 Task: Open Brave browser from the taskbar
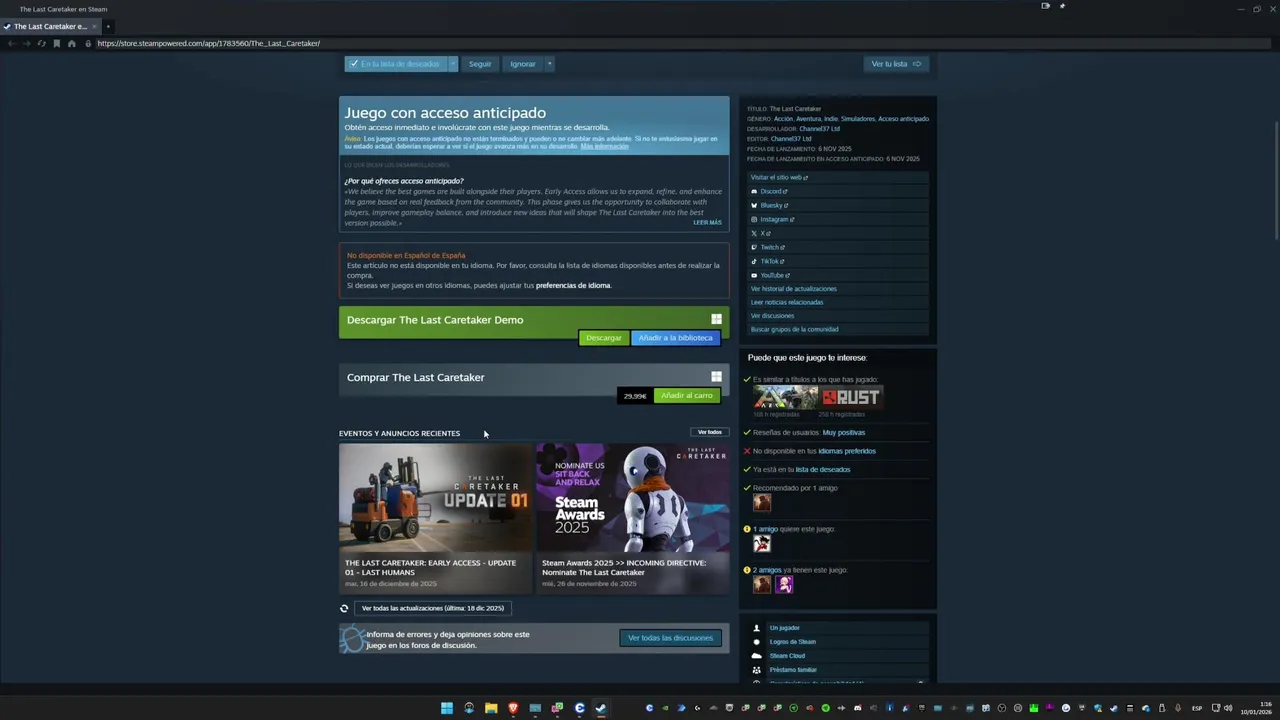(513, 708)
